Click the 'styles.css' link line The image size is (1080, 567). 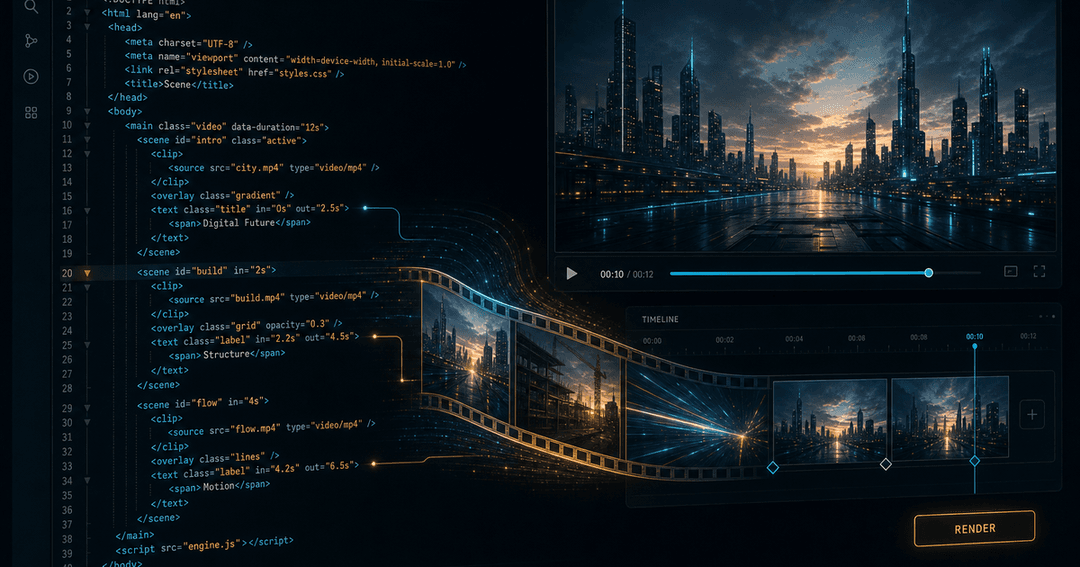[234, 72]
